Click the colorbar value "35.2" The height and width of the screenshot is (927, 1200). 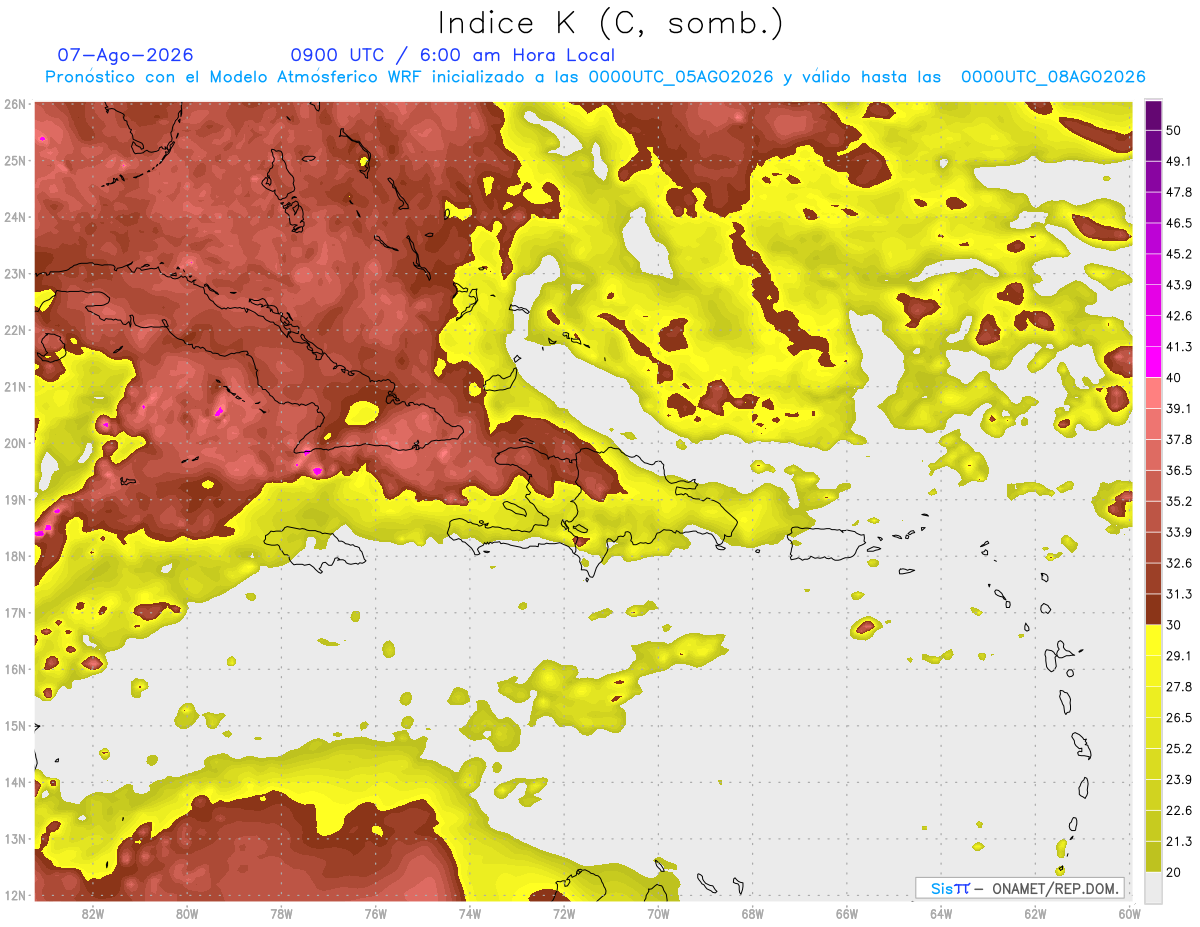tap(1179, 501)
